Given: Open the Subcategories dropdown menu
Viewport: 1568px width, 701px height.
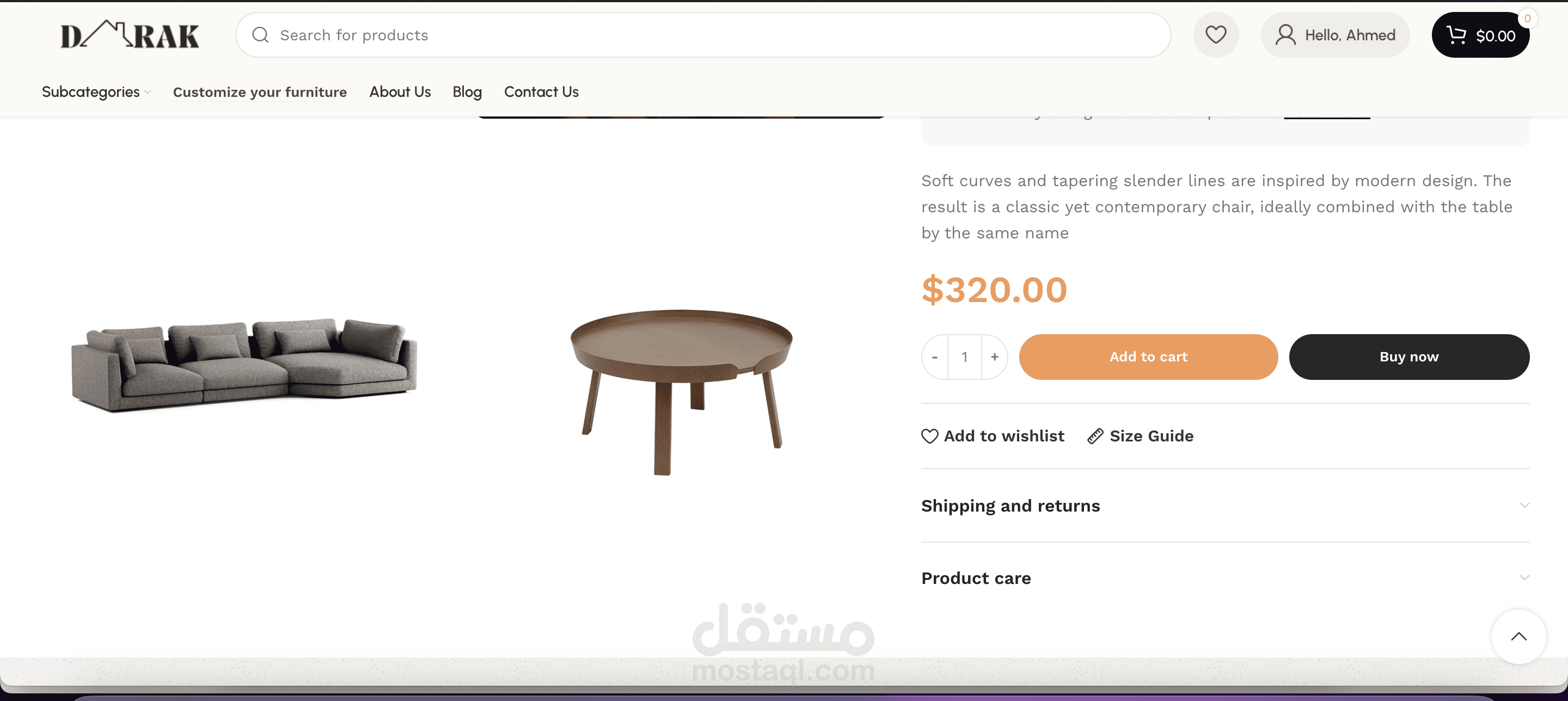Looking at the screenshot, I should tap(96, 92).
